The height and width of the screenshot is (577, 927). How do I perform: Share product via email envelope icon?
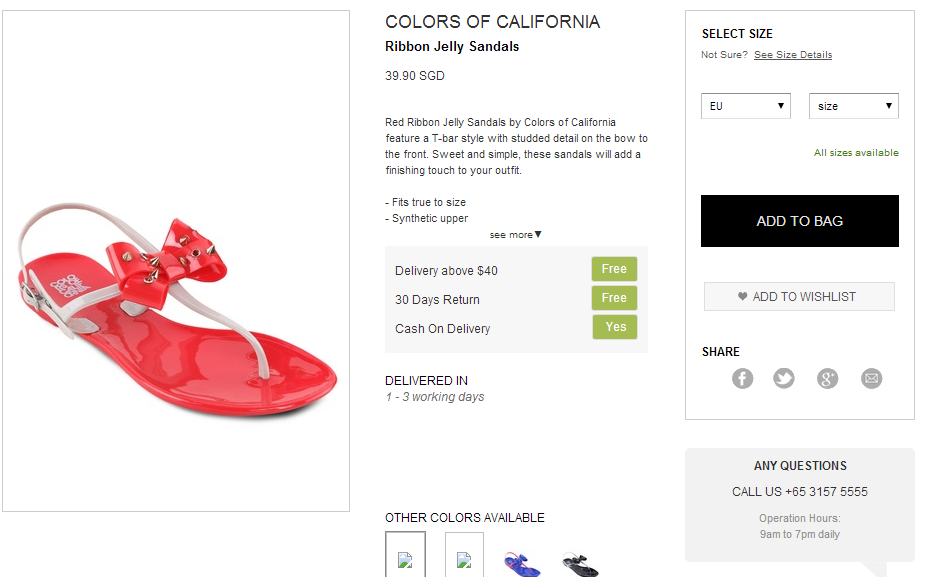[x=872, y=378]
